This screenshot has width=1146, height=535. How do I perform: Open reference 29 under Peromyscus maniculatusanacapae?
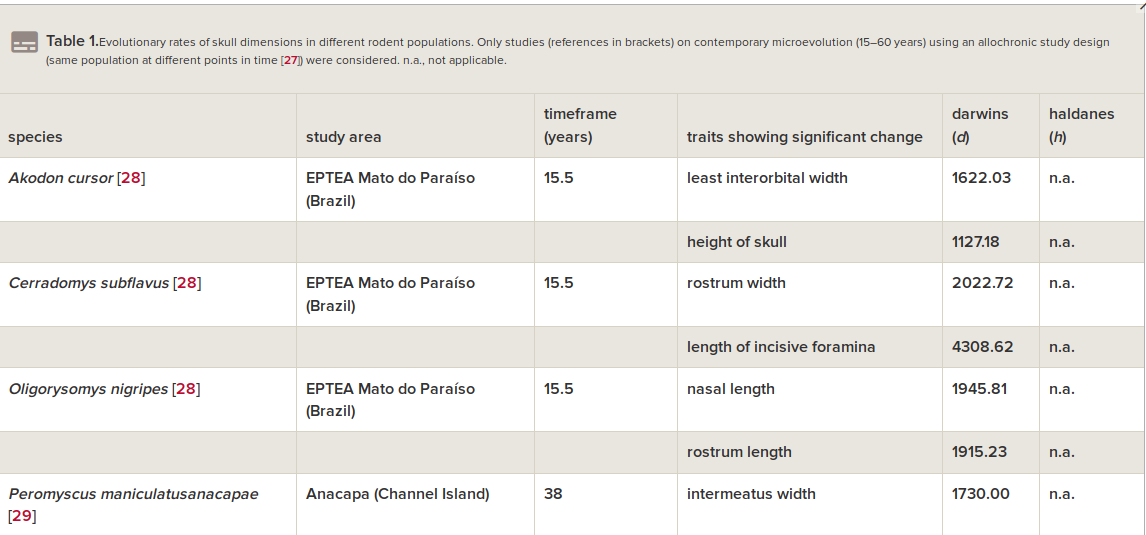coord(22,517)
